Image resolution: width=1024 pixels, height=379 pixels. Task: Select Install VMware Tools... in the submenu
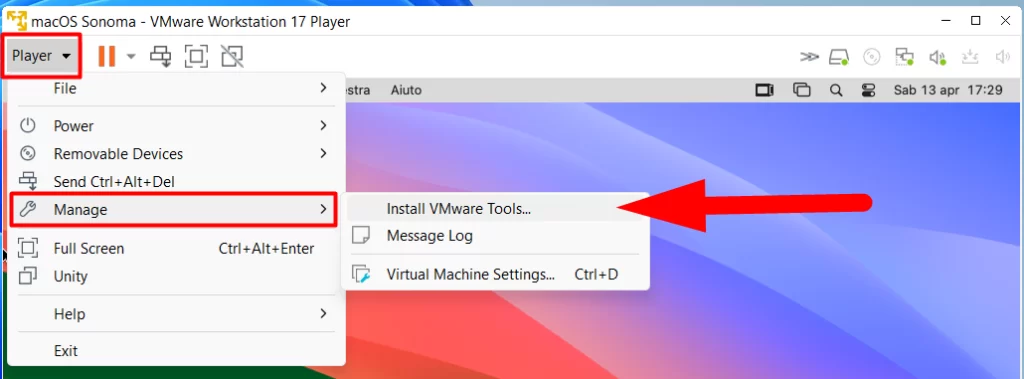(495, 209)
